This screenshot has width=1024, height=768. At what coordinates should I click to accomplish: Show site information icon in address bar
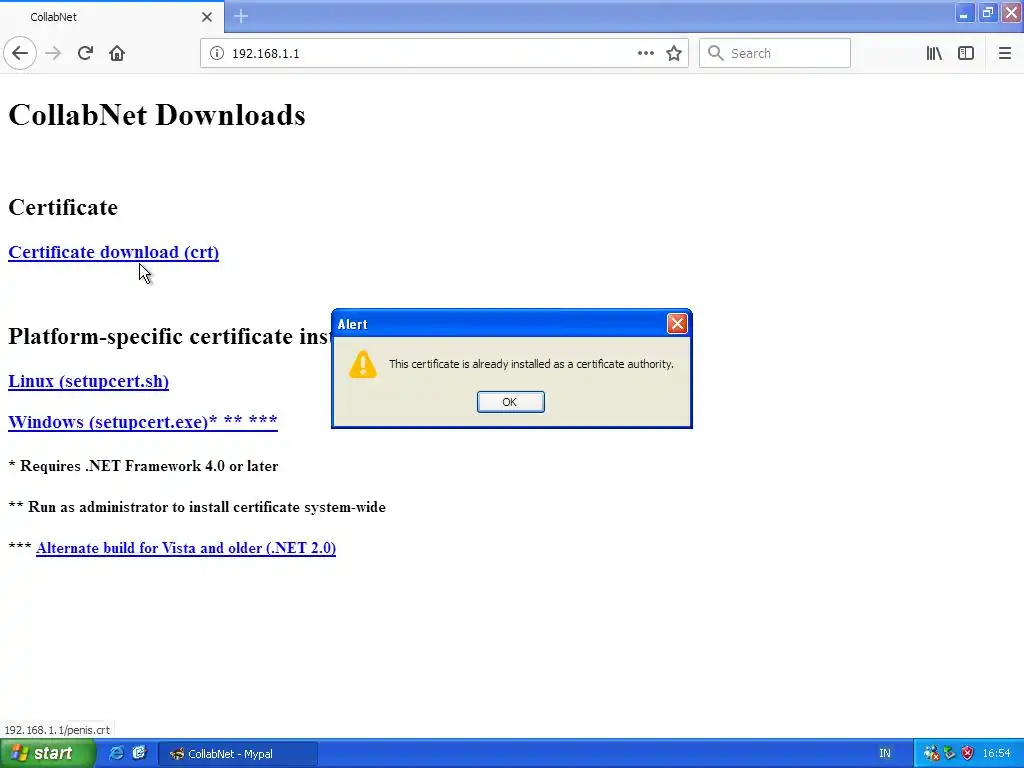coord(216,54)
